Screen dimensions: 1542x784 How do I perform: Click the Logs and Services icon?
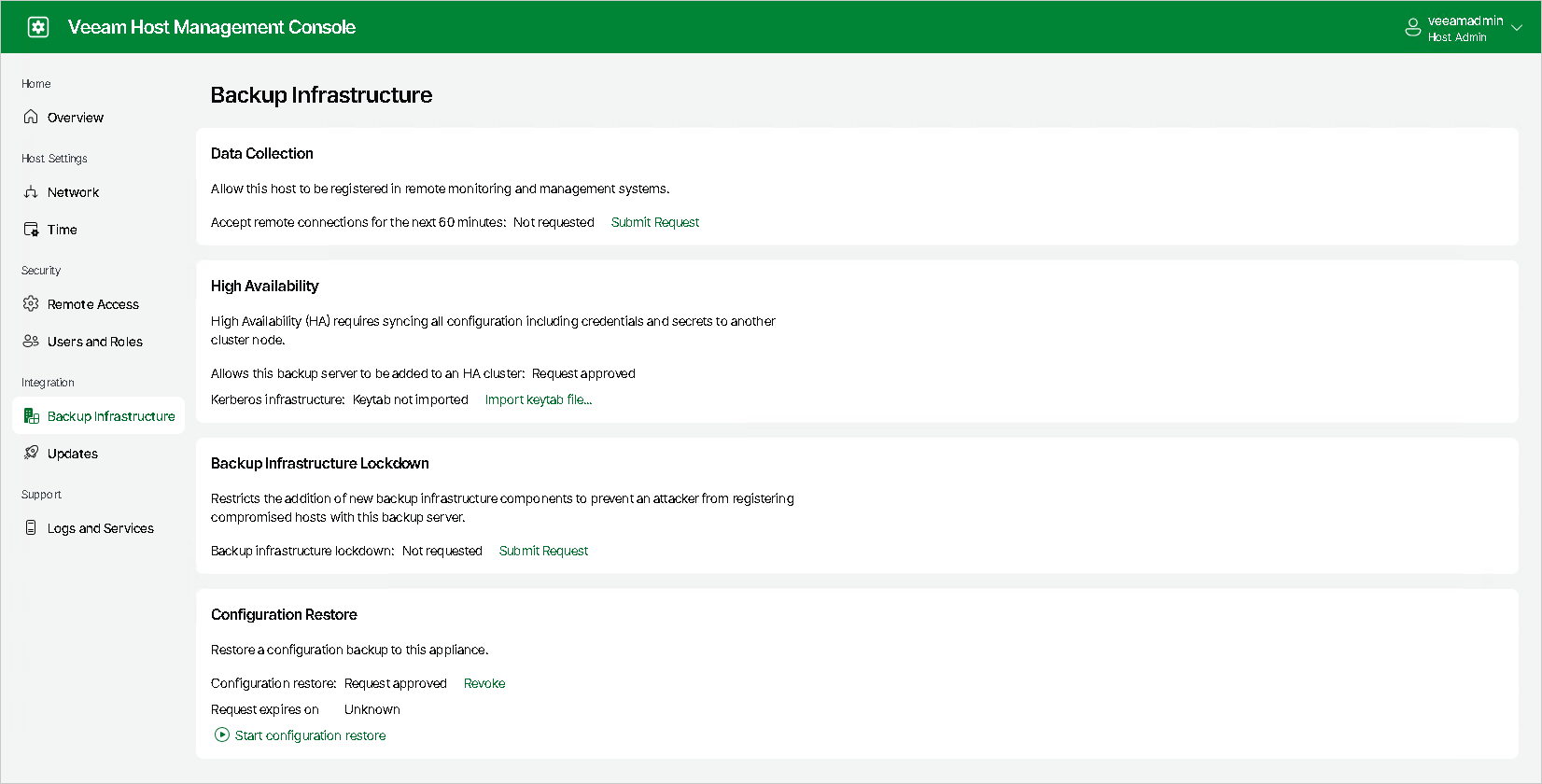tap(31, 528)
